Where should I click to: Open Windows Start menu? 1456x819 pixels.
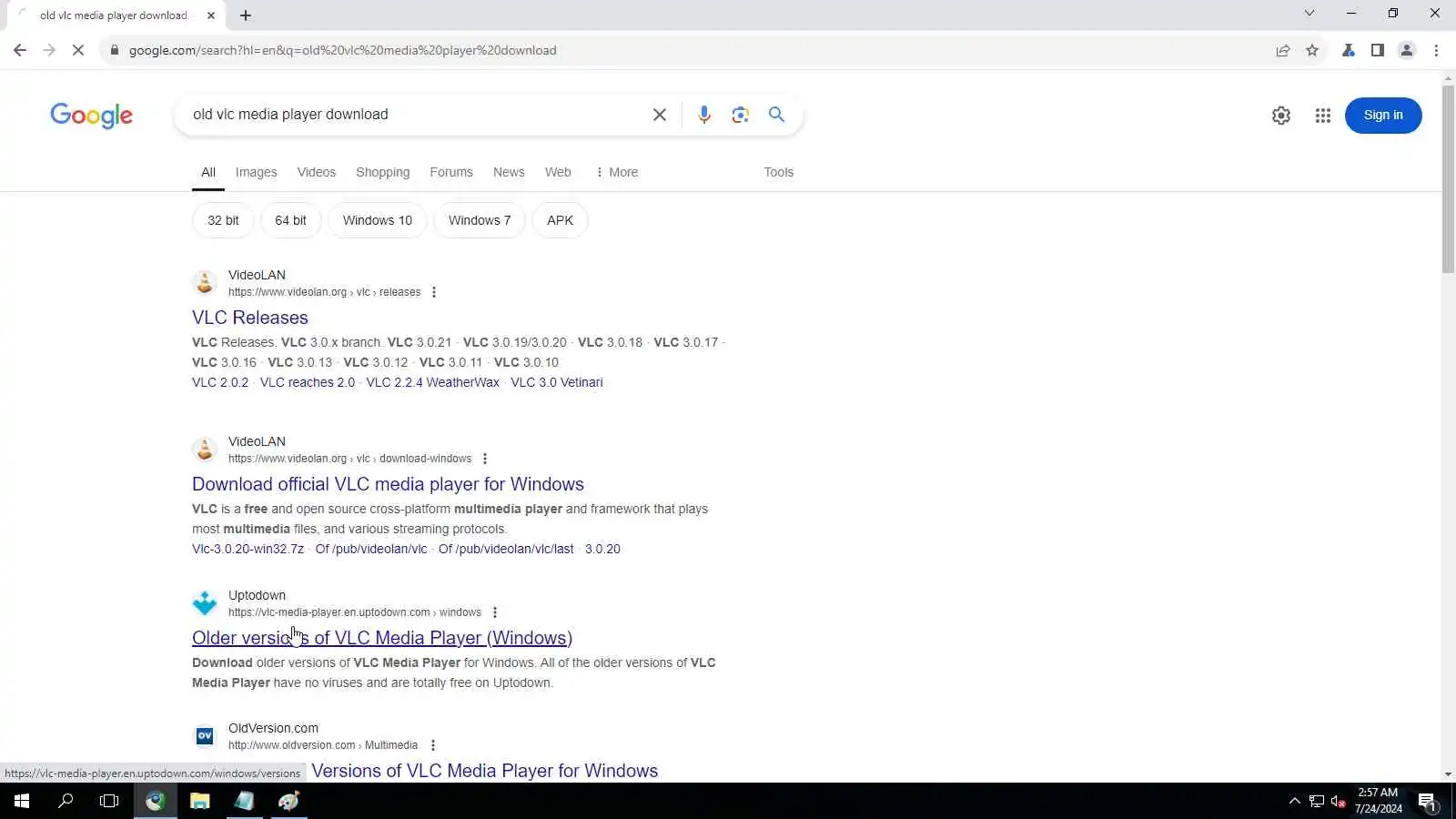click(22, 801)
